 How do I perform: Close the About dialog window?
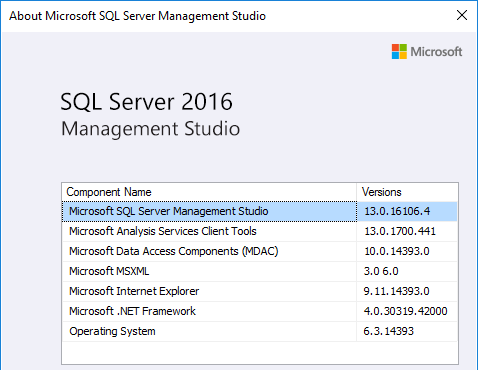462,15
